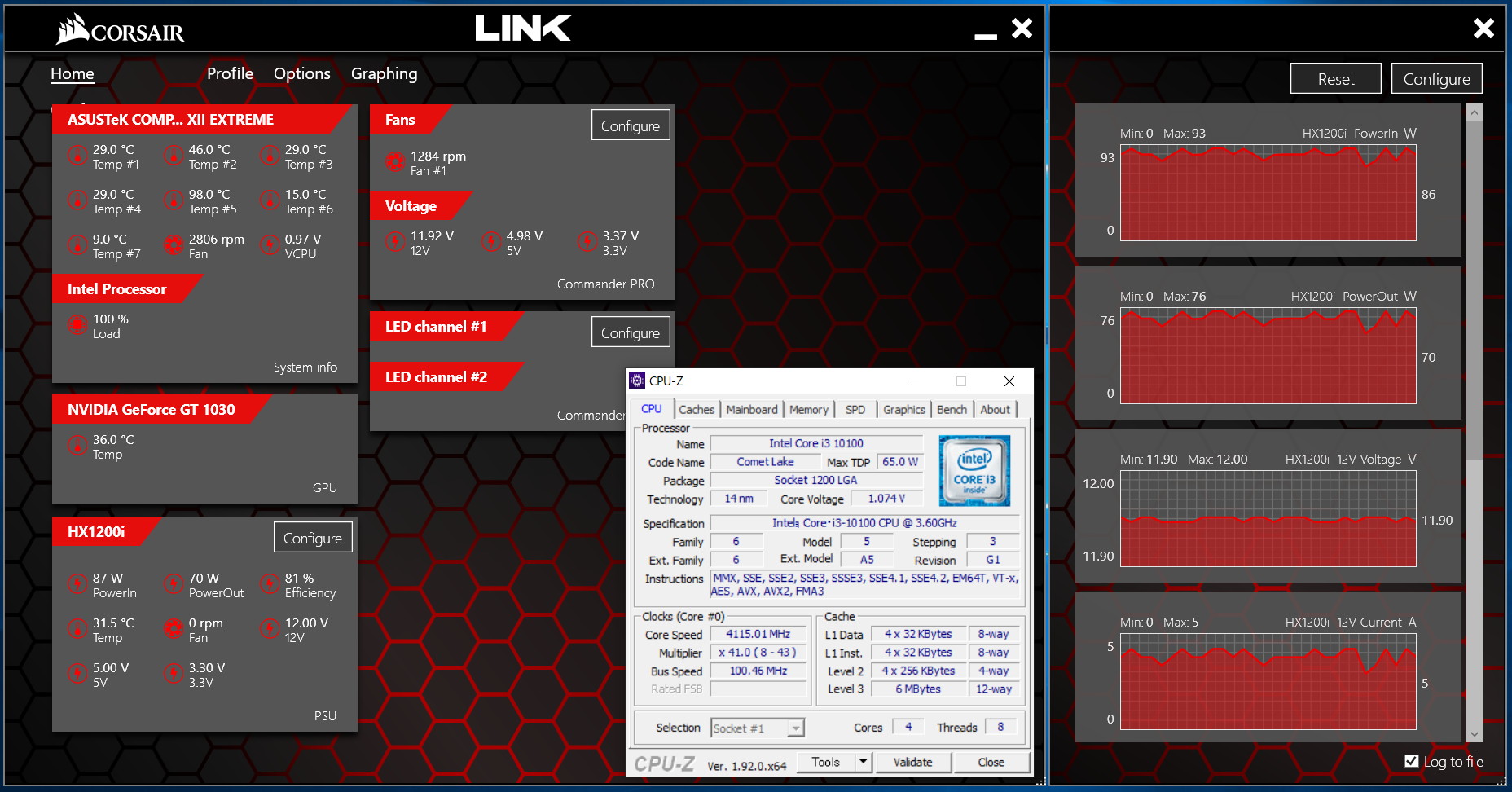Switch to the Graphing tab
The width and height of the screenshot is (1512, 792).
(384, 73)
